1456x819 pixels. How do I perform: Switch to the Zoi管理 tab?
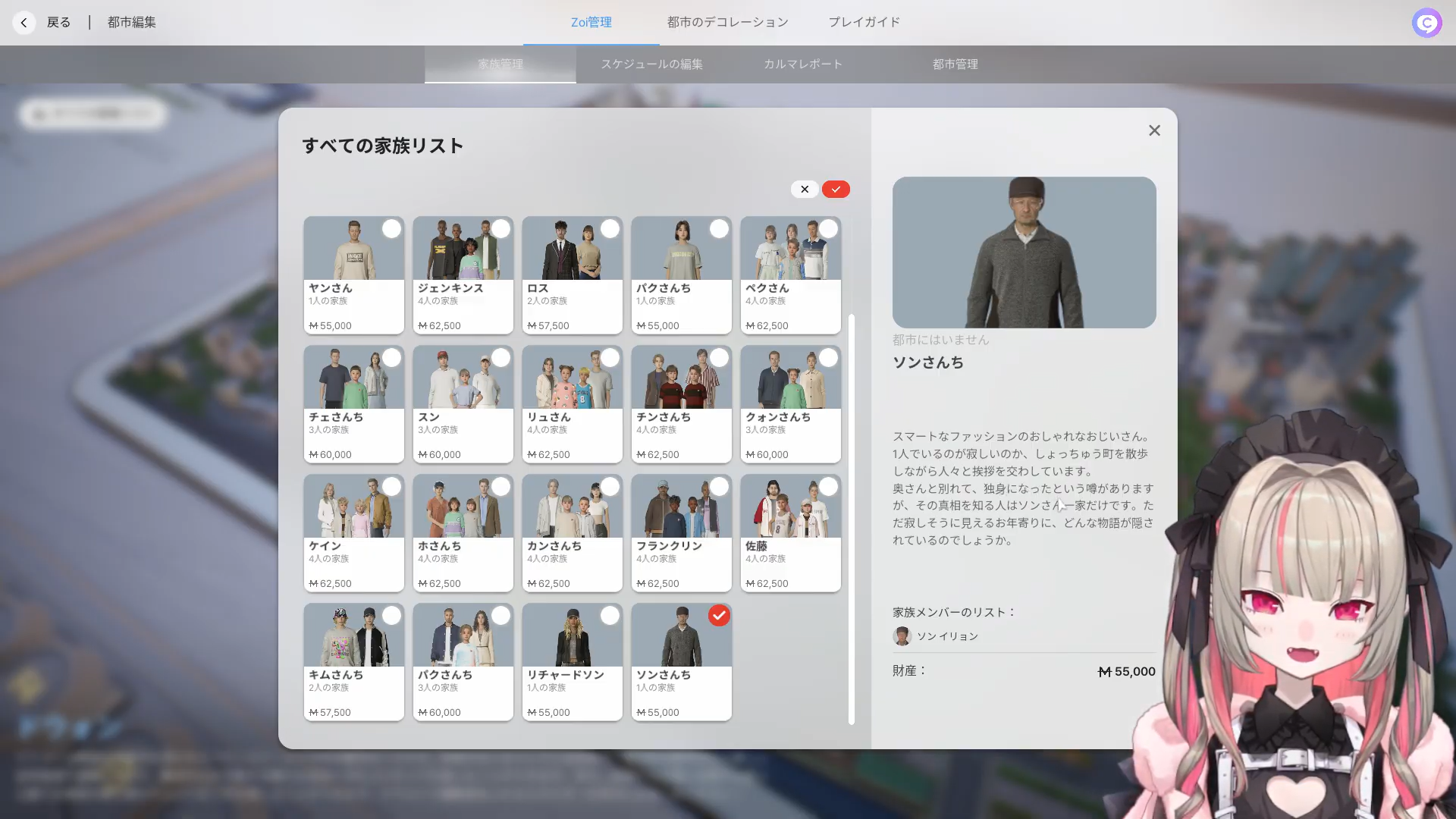(x=591, y=23)
